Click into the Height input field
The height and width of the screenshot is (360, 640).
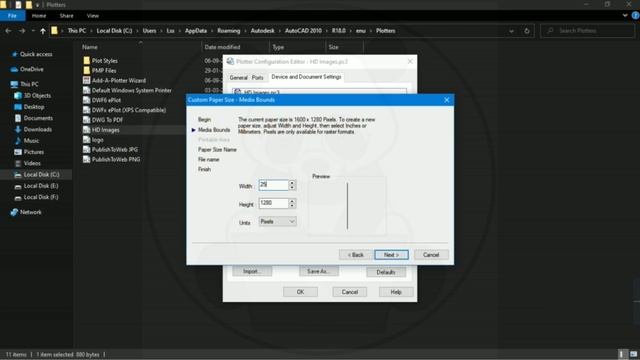point(273,203)
